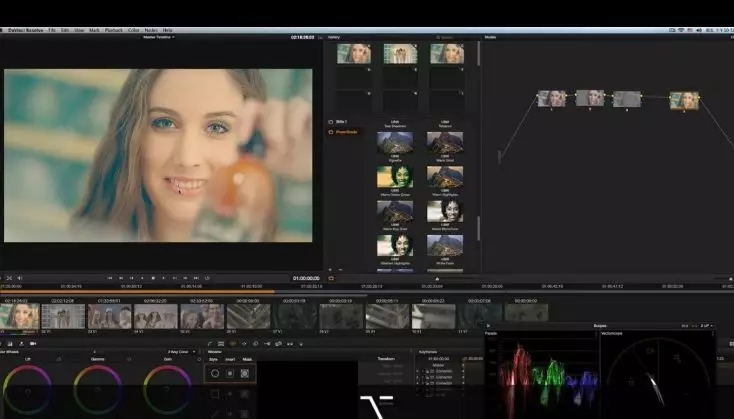Open the View menu
The height and width of the screenshot is (419, 734).
coord(79,30)
